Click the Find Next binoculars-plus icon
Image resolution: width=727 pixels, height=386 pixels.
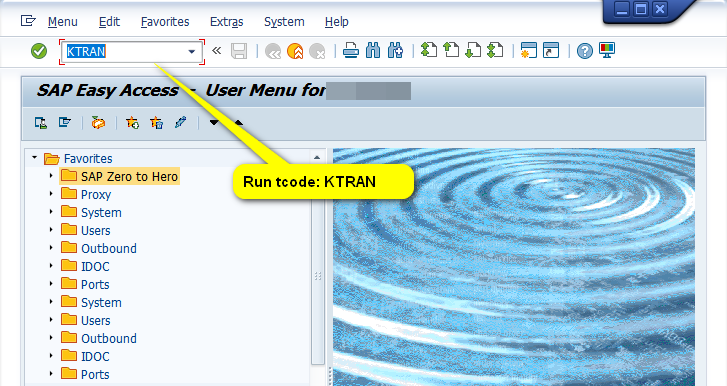coord(395,51)
